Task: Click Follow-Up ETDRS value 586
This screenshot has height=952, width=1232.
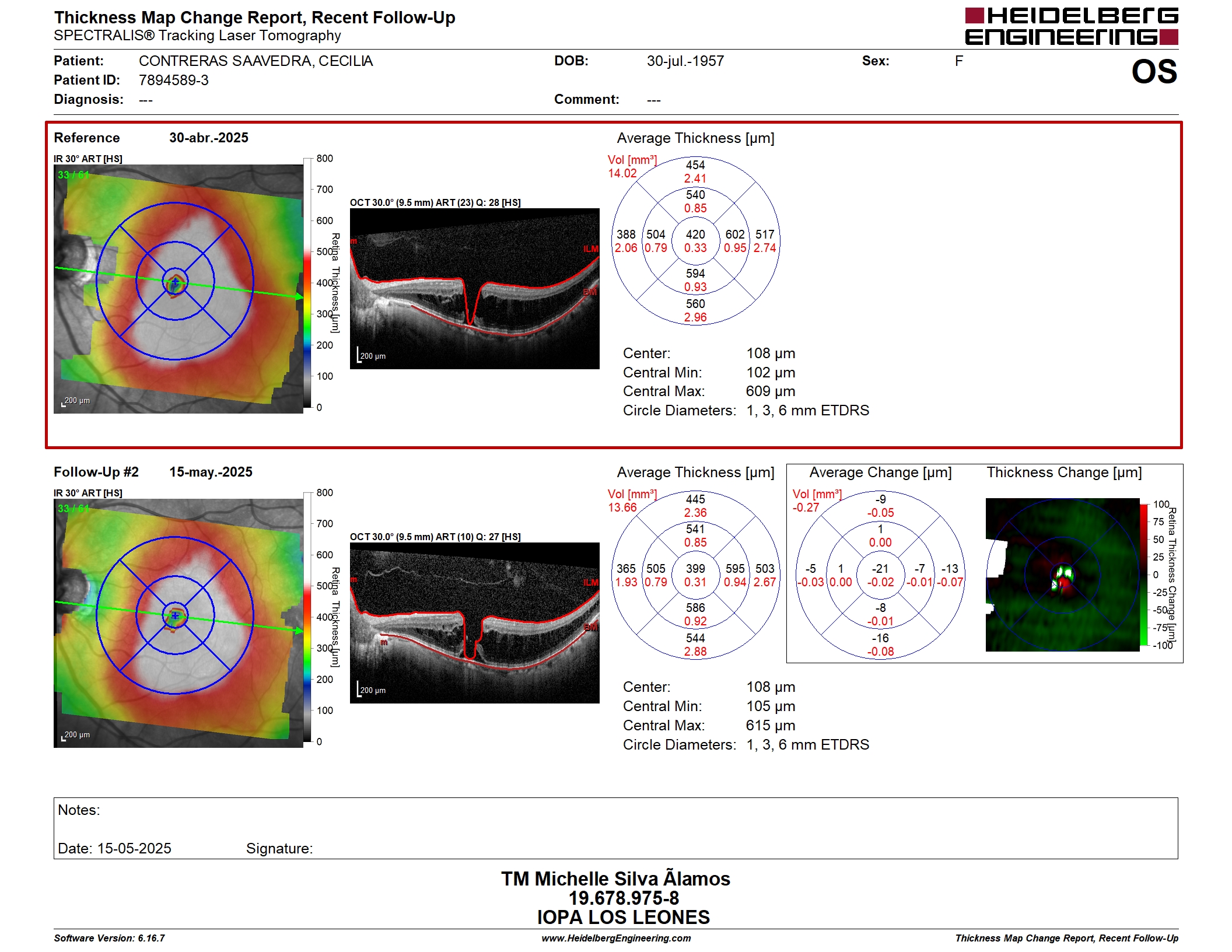Action: [695, 608]
